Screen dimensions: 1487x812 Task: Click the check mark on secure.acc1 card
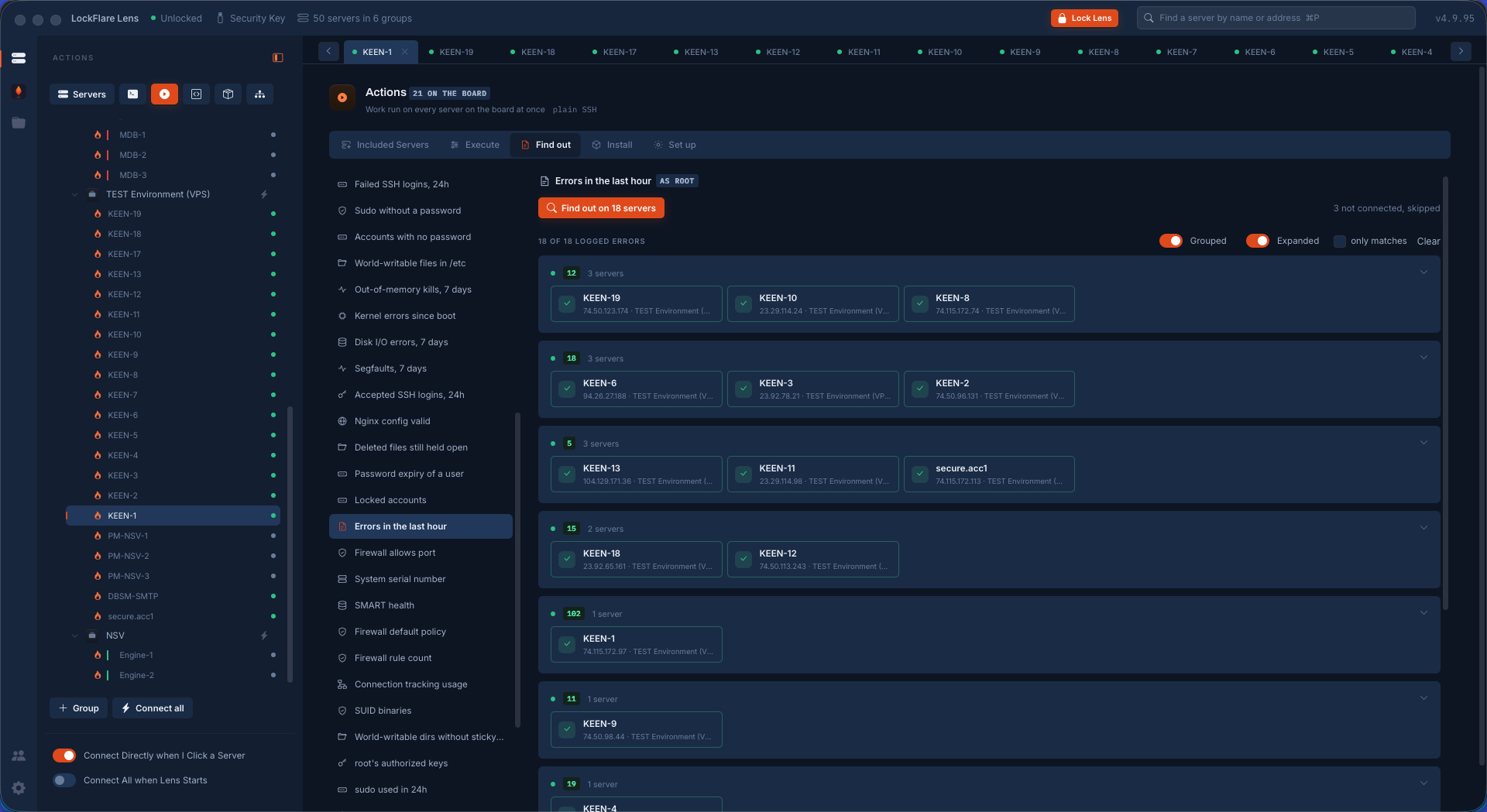click(920, 474)
